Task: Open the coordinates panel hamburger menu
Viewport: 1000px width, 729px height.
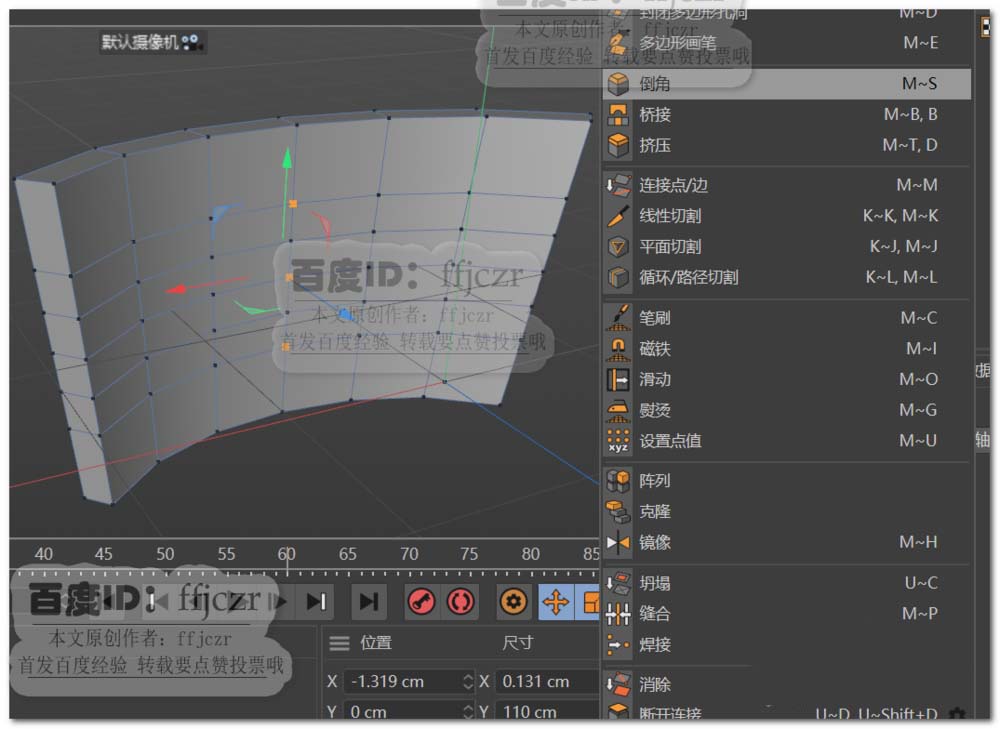Action: (x=339, y=644)
